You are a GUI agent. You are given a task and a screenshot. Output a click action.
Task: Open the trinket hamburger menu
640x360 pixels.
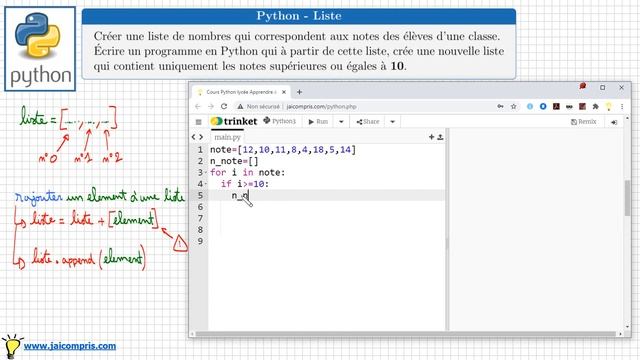point(198,122)
